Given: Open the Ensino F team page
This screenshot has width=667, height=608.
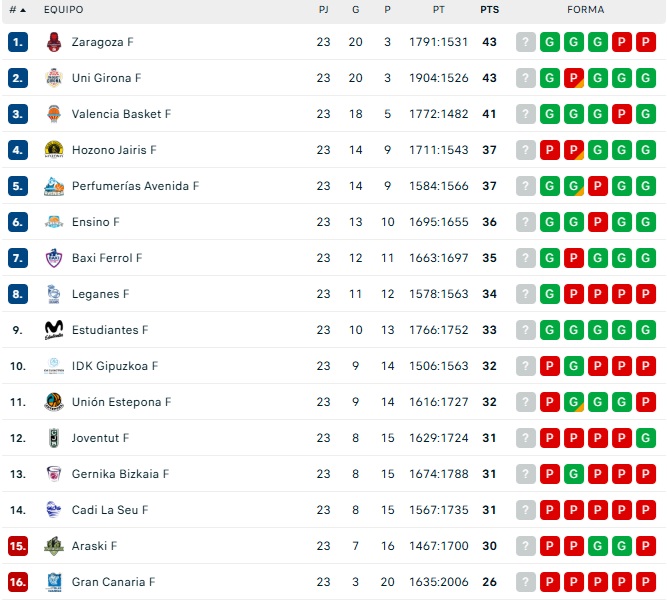Looking at the screenshot, I should (x=95, y=222).
